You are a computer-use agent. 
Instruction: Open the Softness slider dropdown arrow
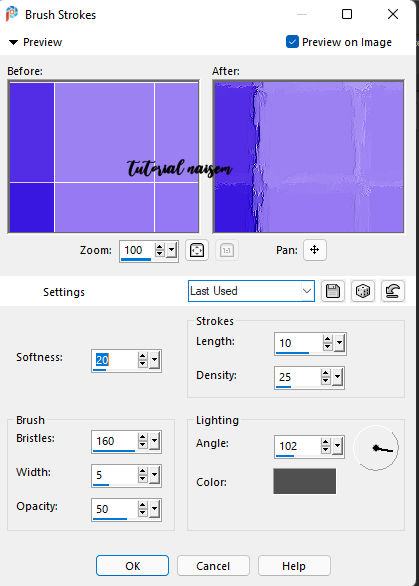click(x=154, y=360)
